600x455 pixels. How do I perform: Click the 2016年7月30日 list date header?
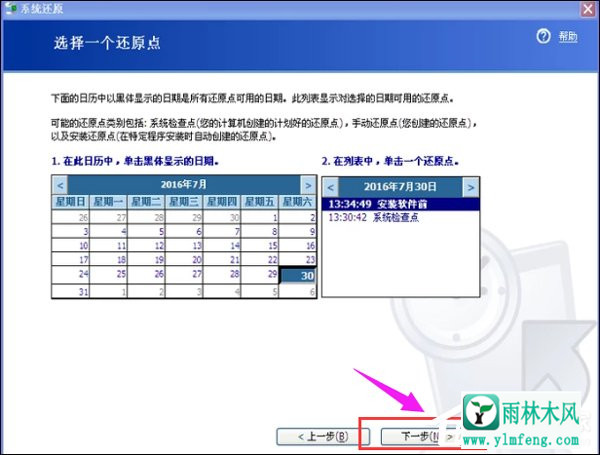pyautogui.click(x=401, y=187)
